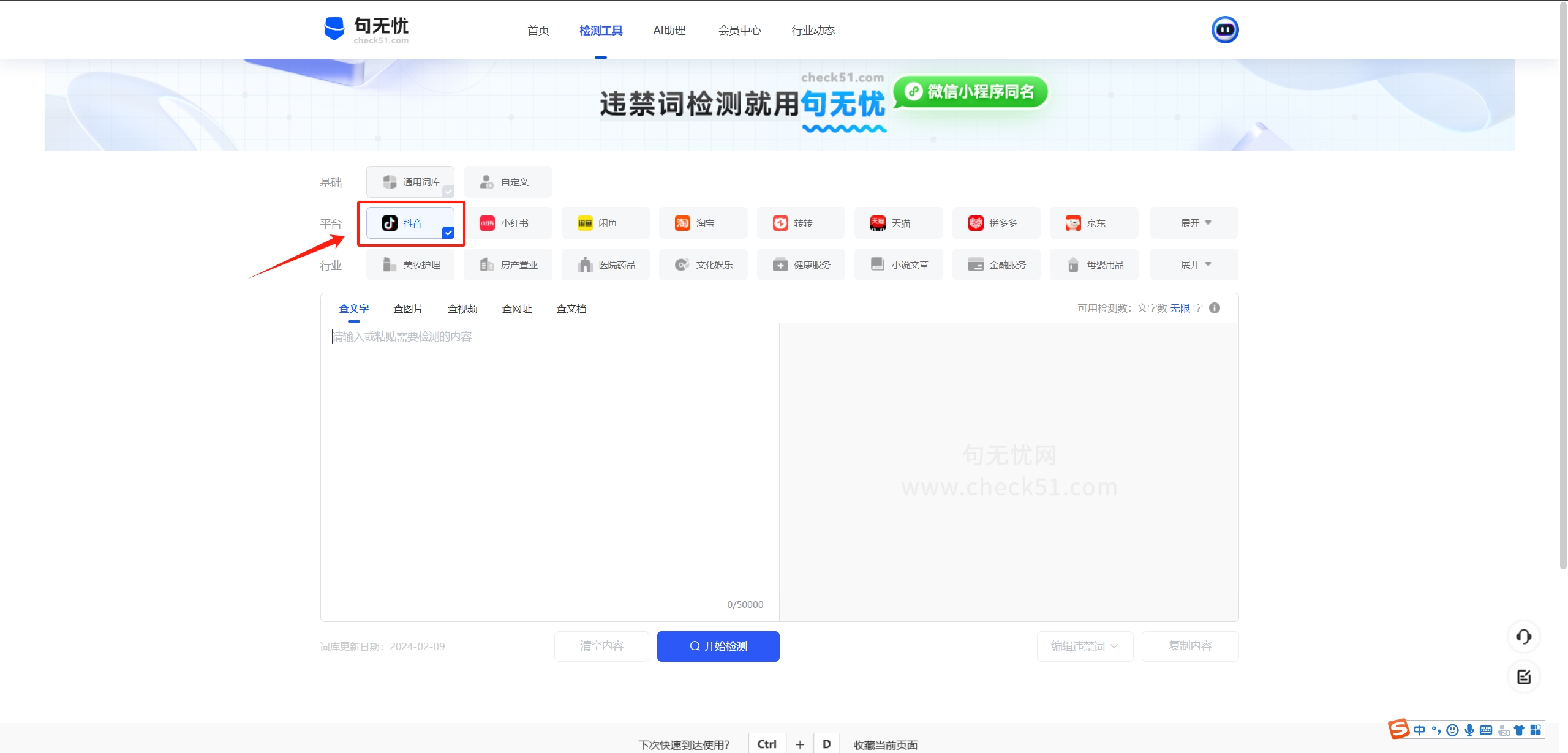
Task: Select the 闲鱼 platform
Action: [x=606, y=223]
